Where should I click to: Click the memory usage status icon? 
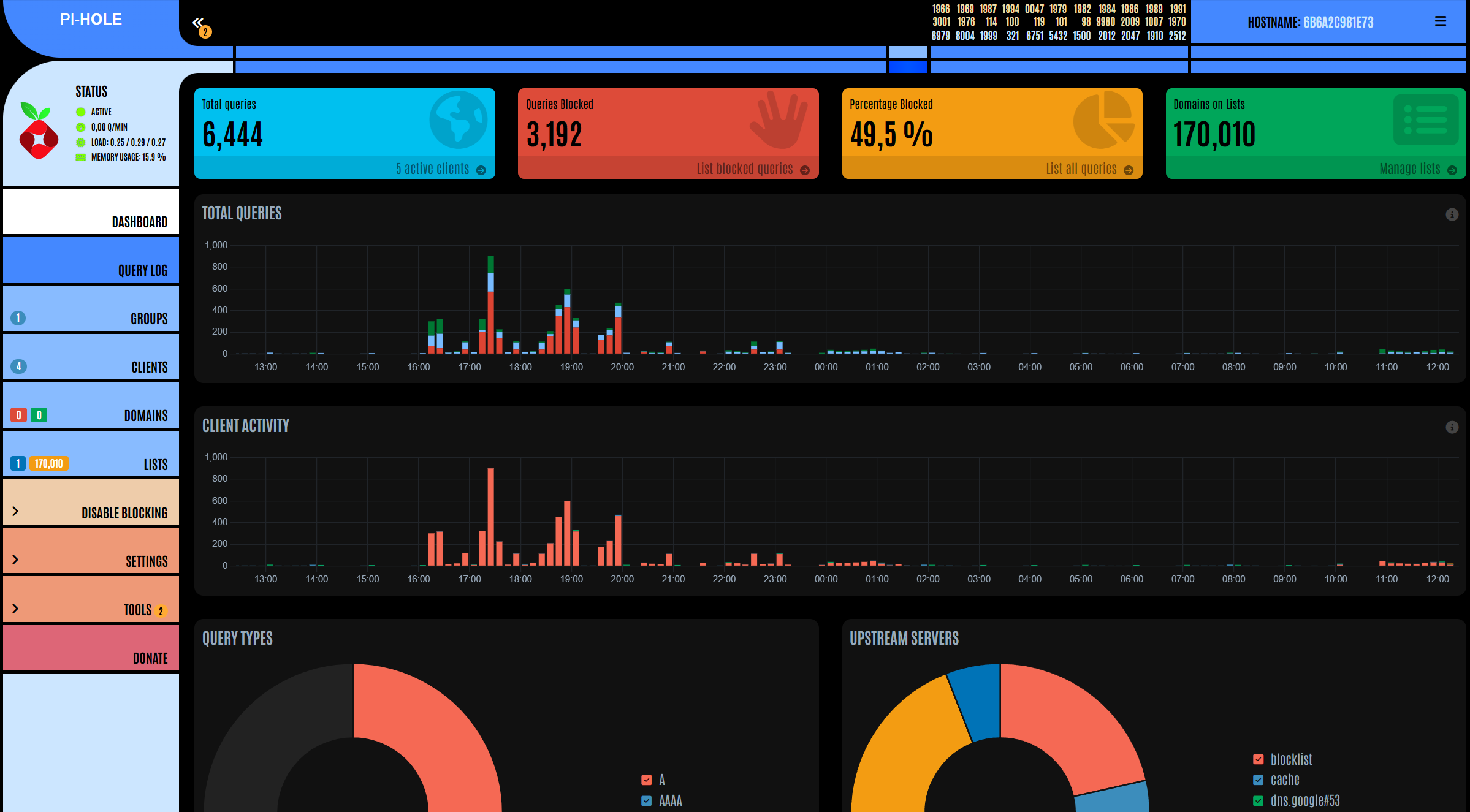[80, 157]
